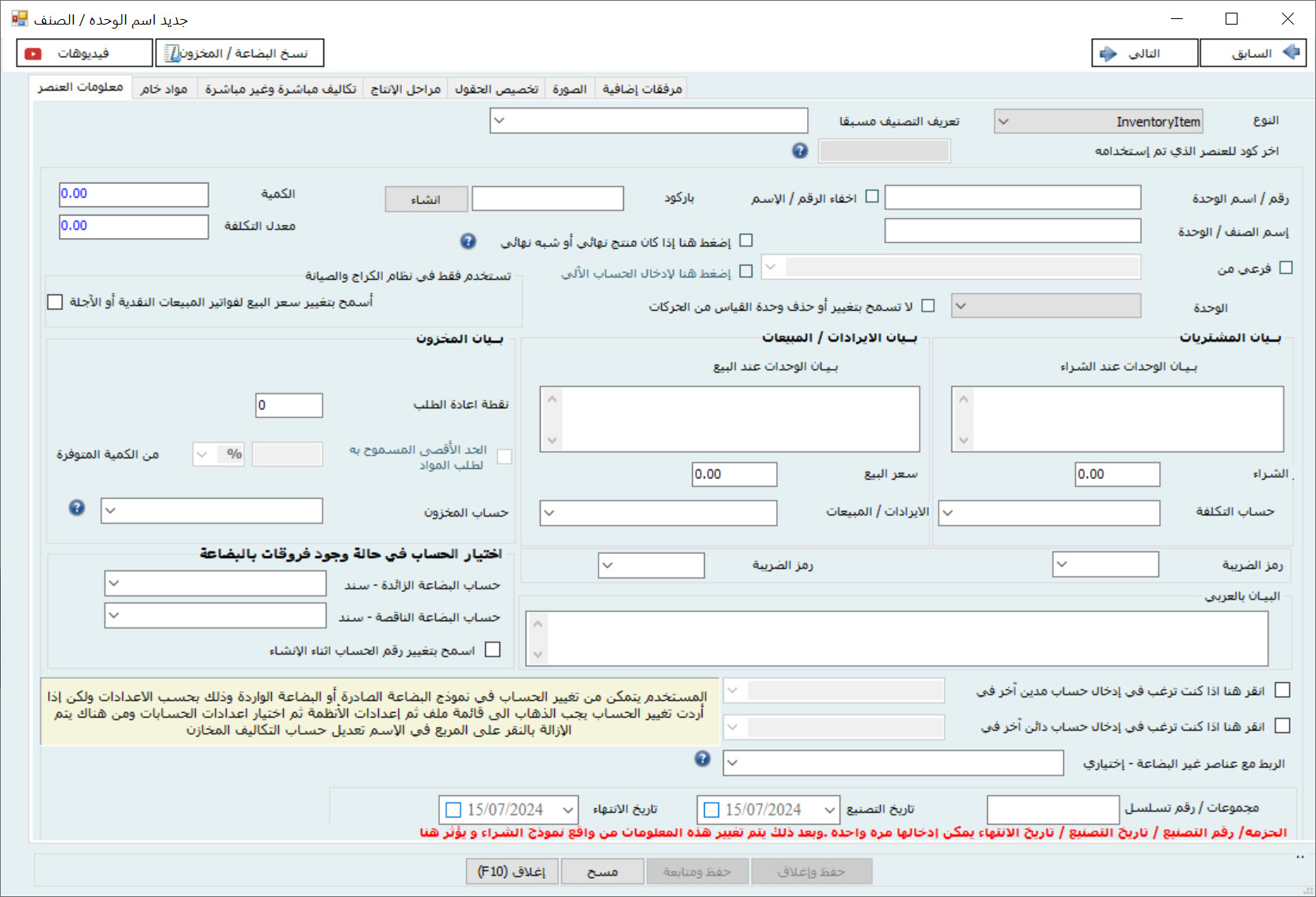Click the باركود input field

[x=548, y=198]
